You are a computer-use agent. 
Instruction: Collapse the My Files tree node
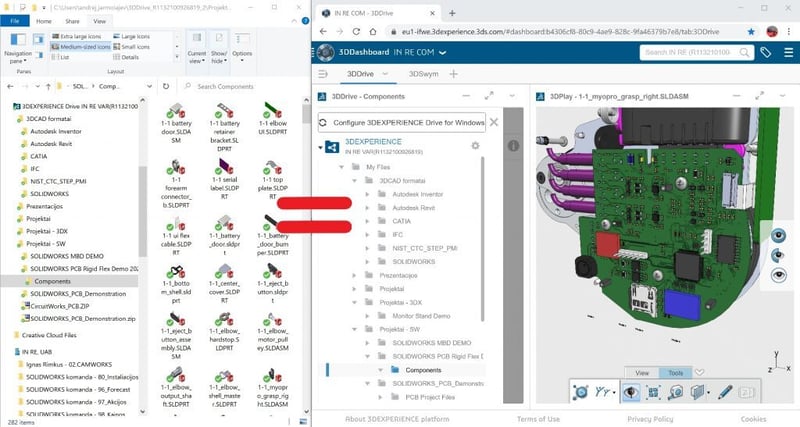[x=341, y=167]
